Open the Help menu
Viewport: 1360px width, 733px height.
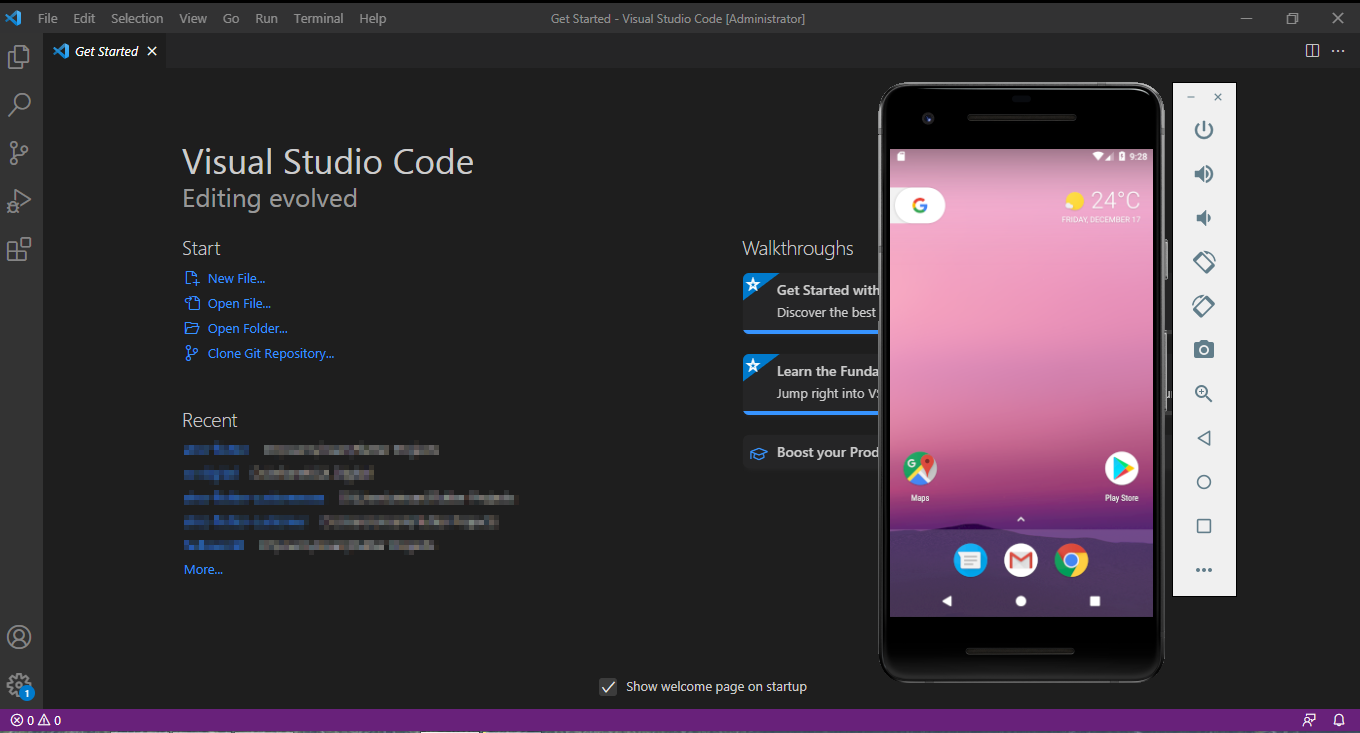372,18
